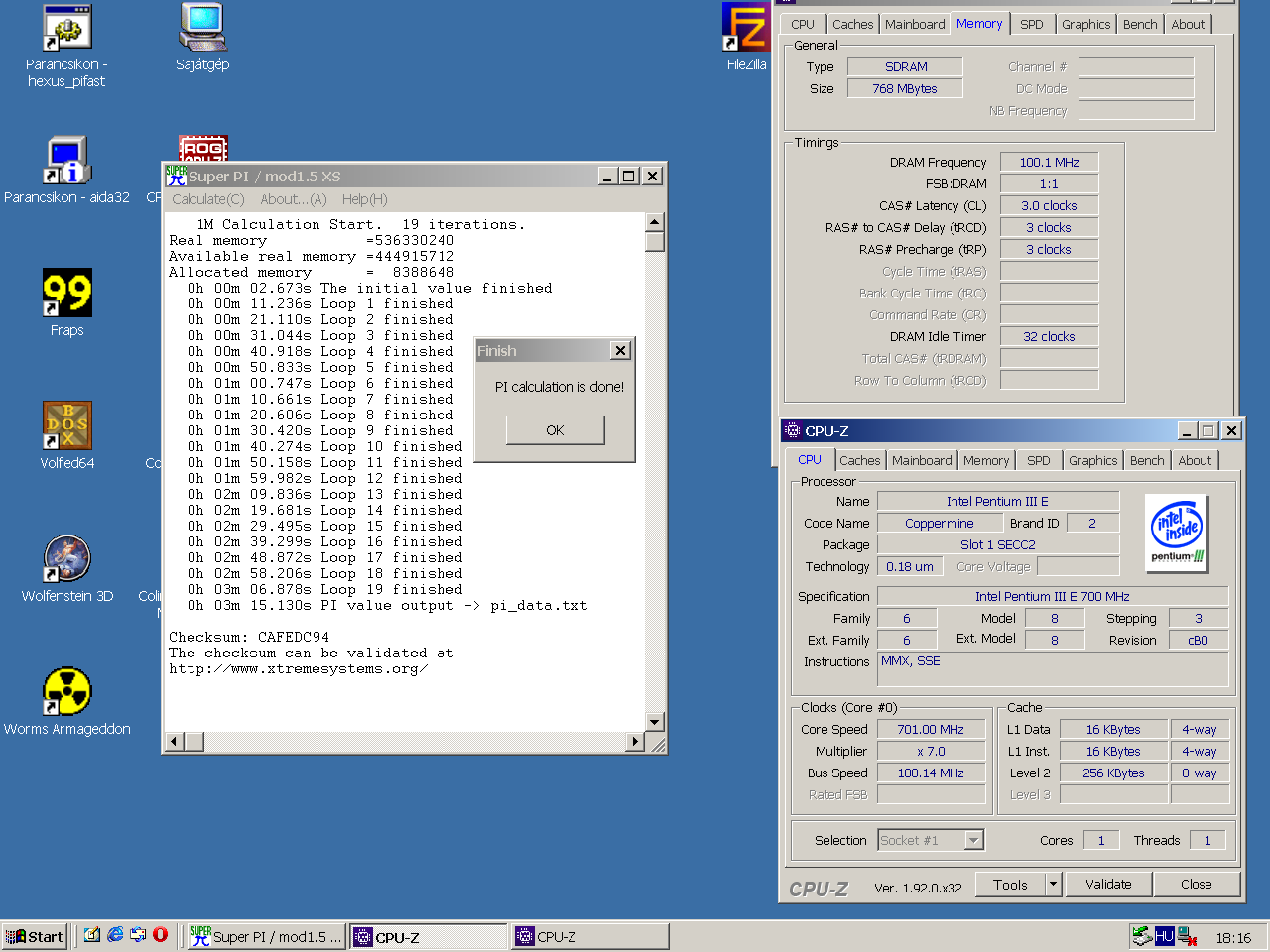
Task: Open About tab in front CPU-Z window
Action: pyautogui.click(x=1195, y=460)
